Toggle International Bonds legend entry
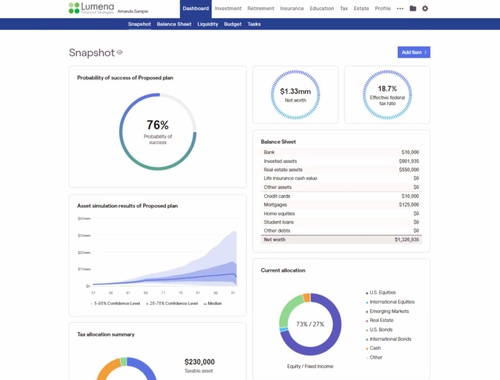The height and width of the screenshot is (380, 500). pyautogui.click(x=389, y=339)
